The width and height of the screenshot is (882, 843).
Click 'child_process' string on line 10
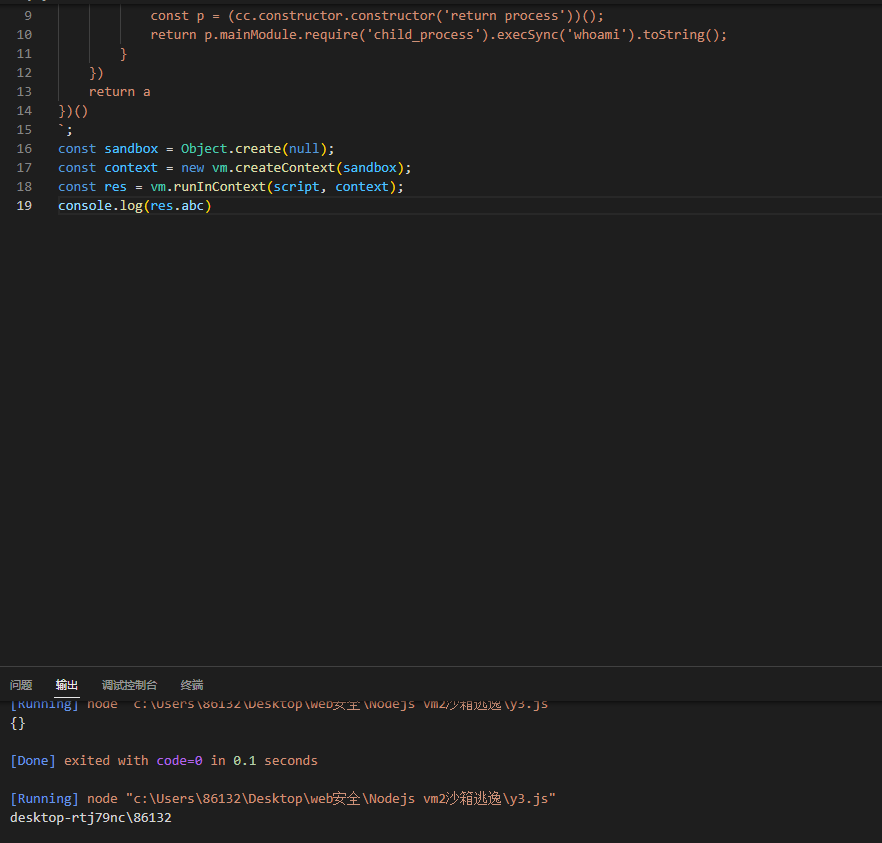[424, 35]
